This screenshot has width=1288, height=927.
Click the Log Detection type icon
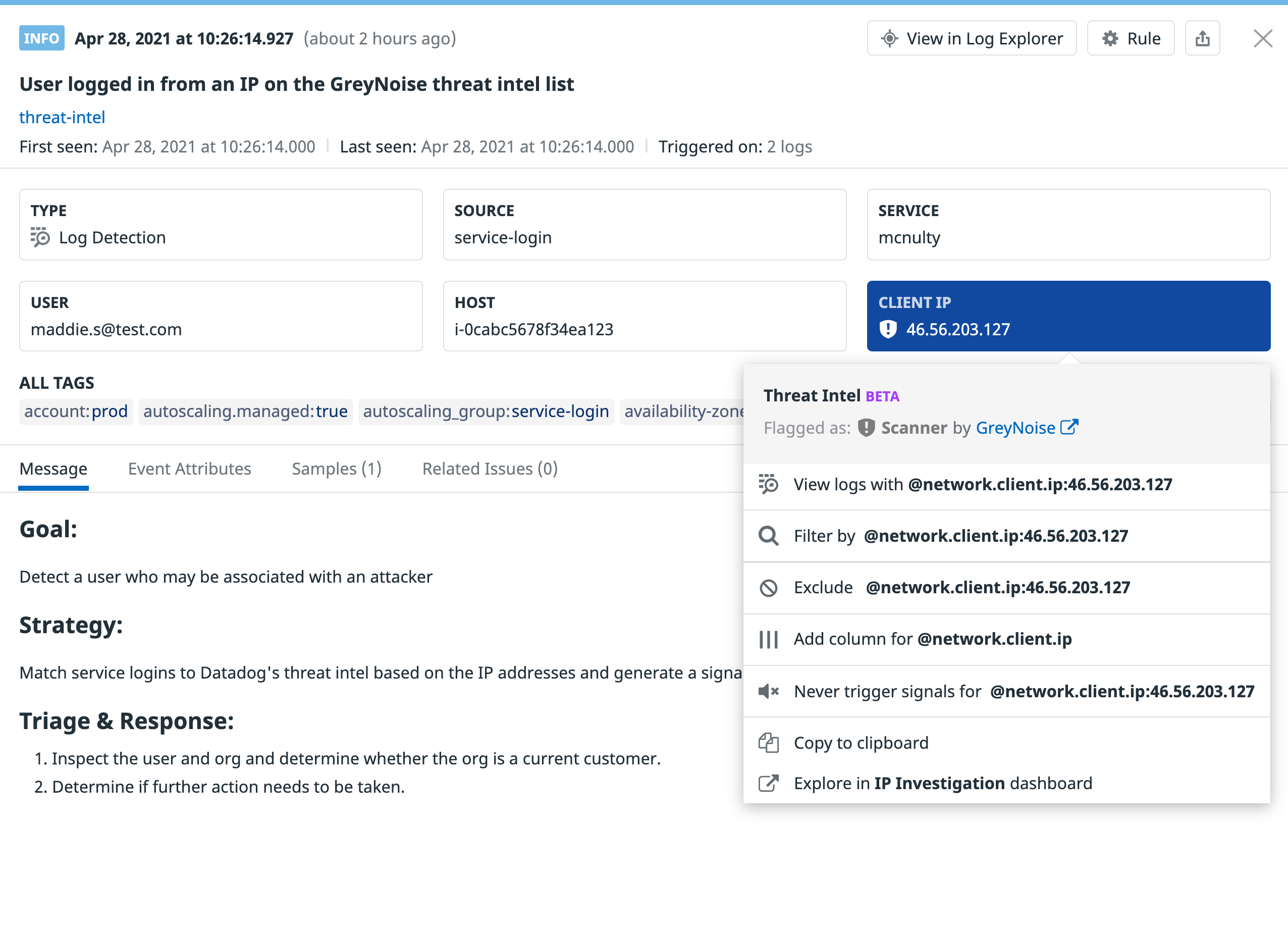click(40, 237)
